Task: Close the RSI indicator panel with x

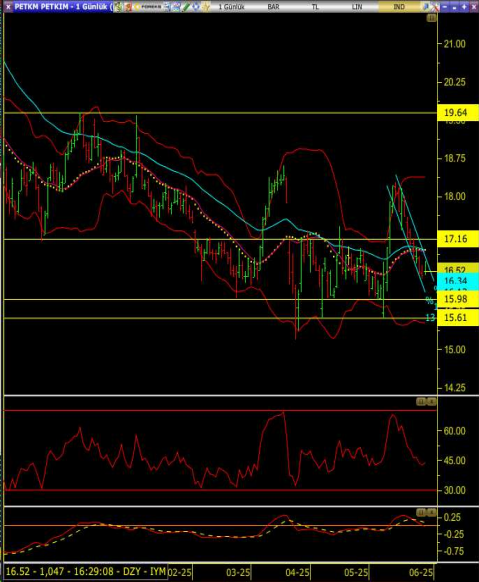Action: coord(432,401)
